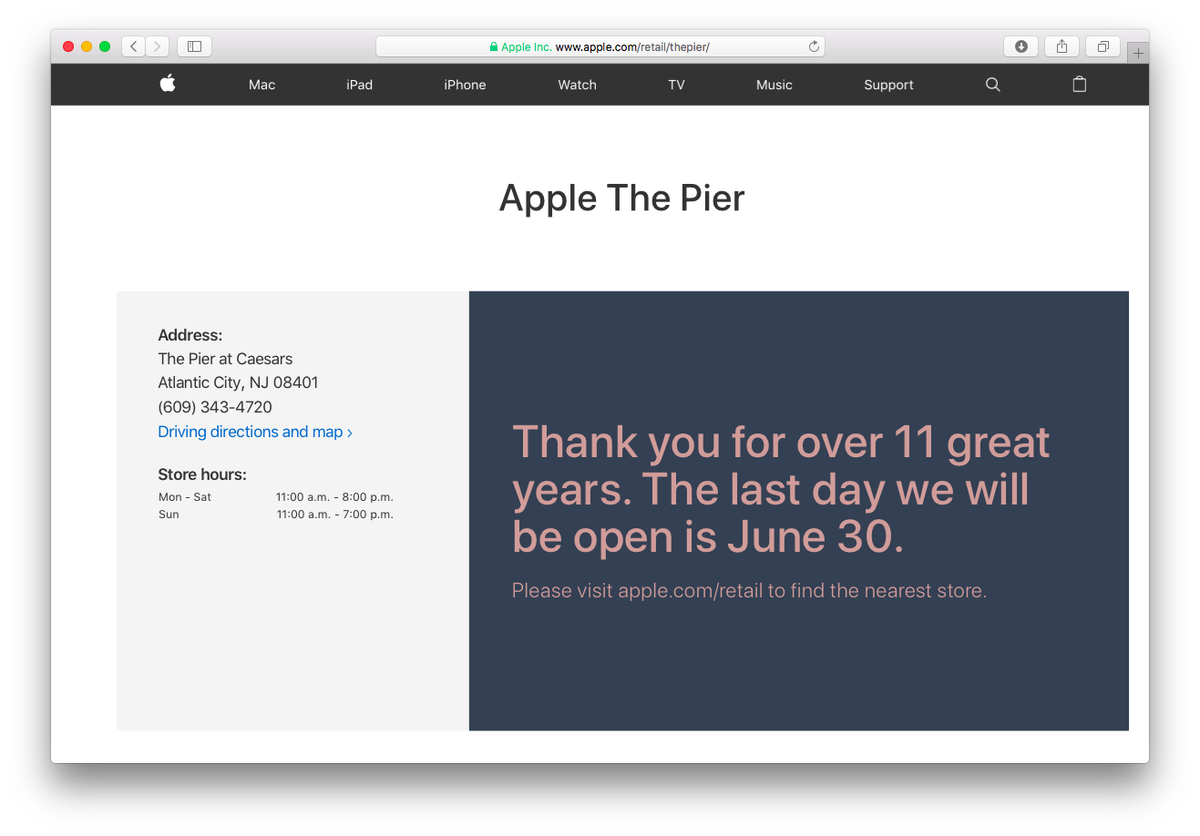This screenshot has width=1200, height=836.
Task: Open the Music menu item
Action: [x=774, y=85]
